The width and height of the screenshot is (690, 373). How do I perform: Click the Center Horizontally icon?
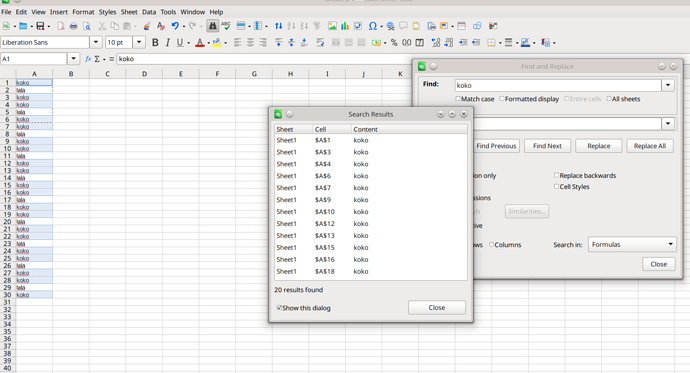[250, 43]
